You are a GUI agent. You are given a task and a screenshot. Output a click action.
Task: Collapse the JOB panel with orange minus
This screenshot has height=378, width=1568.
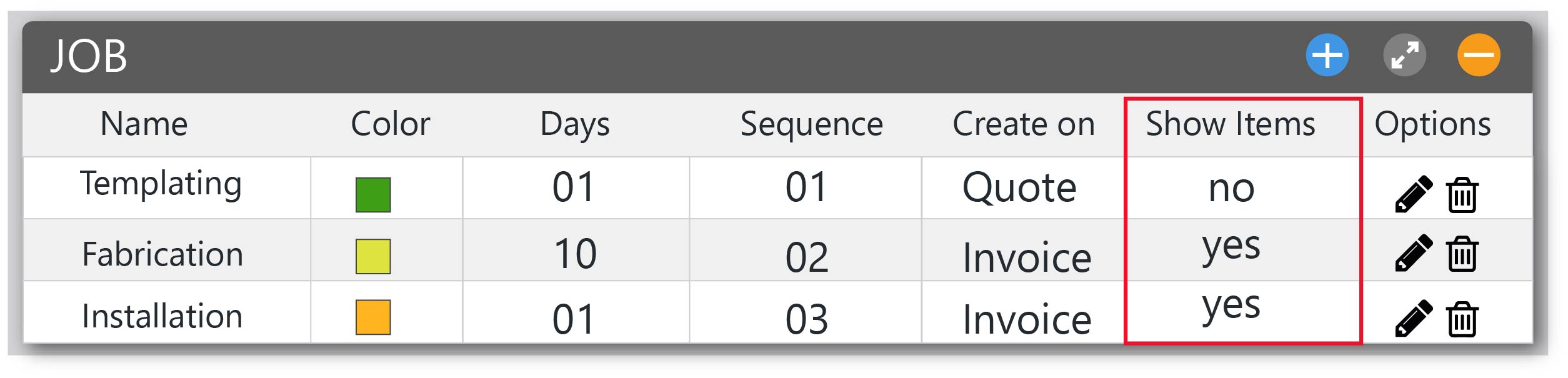1479,55
